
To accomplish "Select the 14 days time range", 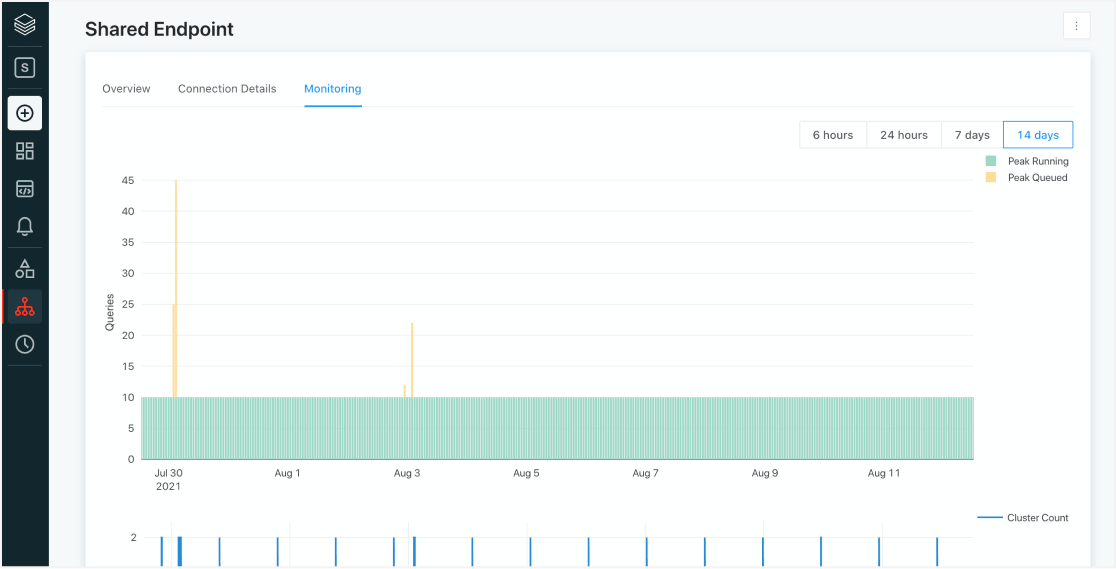I will point(1037,135).
